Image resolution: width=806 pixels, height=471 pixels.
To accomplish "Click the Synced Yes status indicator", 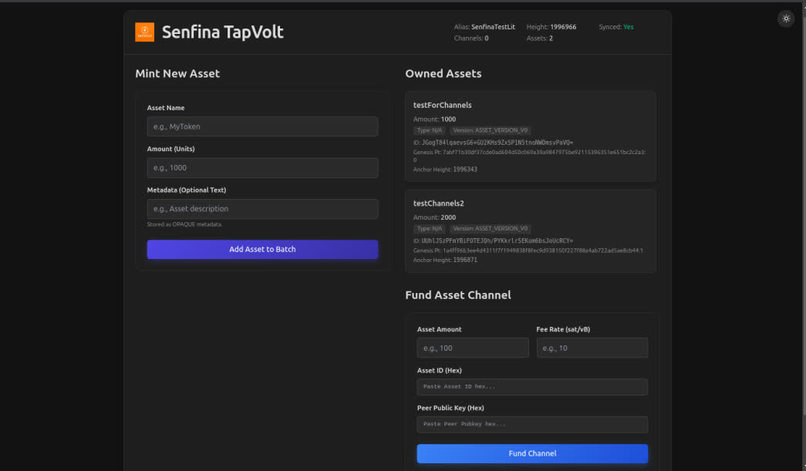I will click(x=616, y=27).
